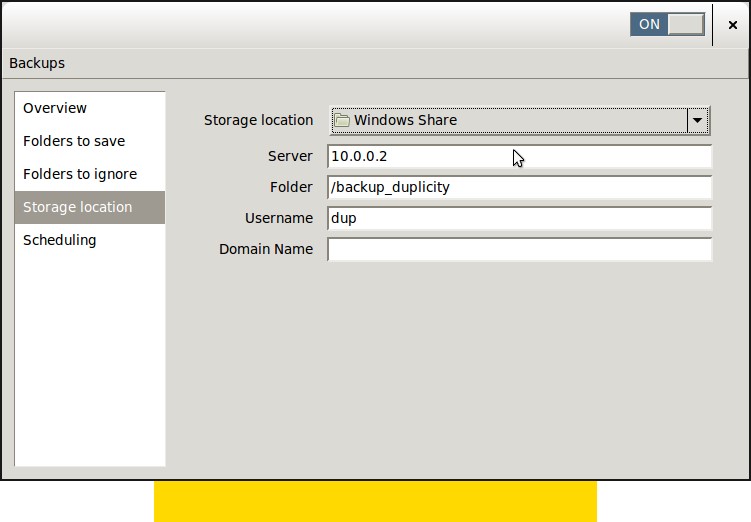Click the Storage location form label
This screenshot has height=522, width=751.
(258, 120)
